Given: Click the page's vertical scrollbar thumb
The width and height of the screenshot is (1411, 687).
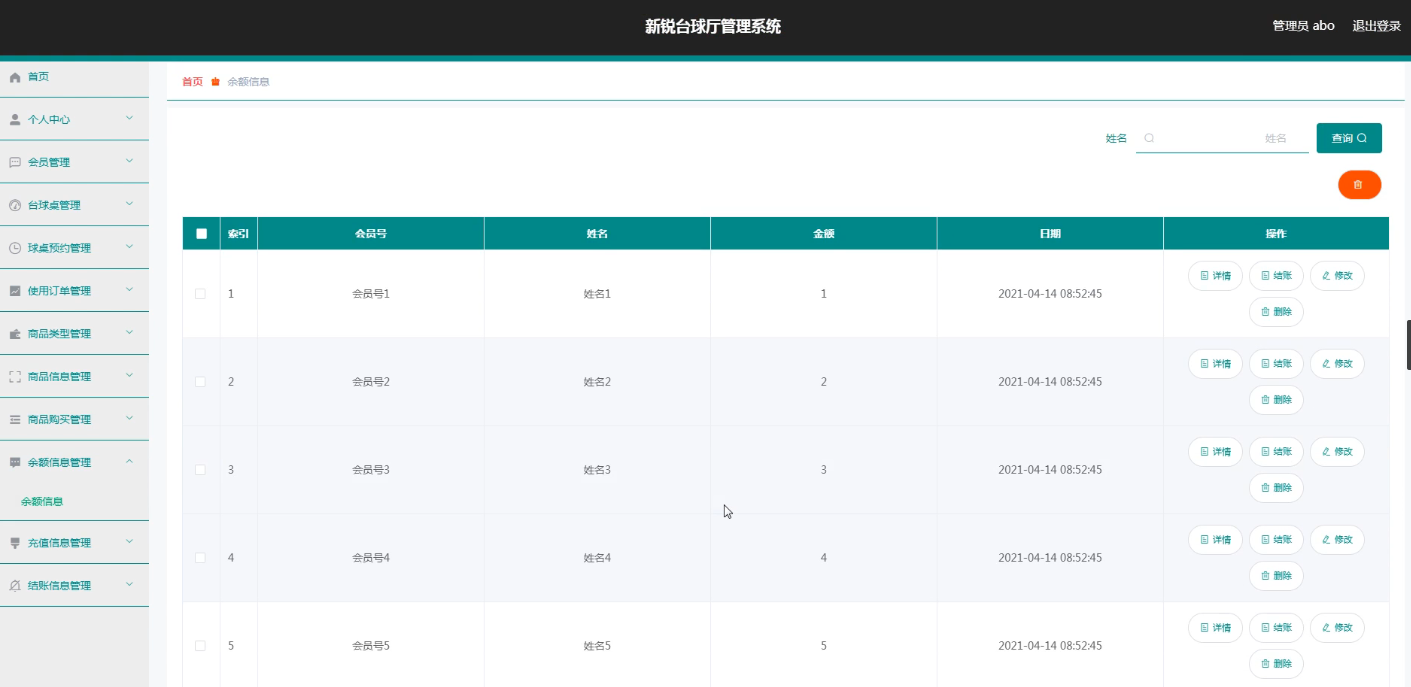Looking at the screenshot, I should pos(1408,345).
